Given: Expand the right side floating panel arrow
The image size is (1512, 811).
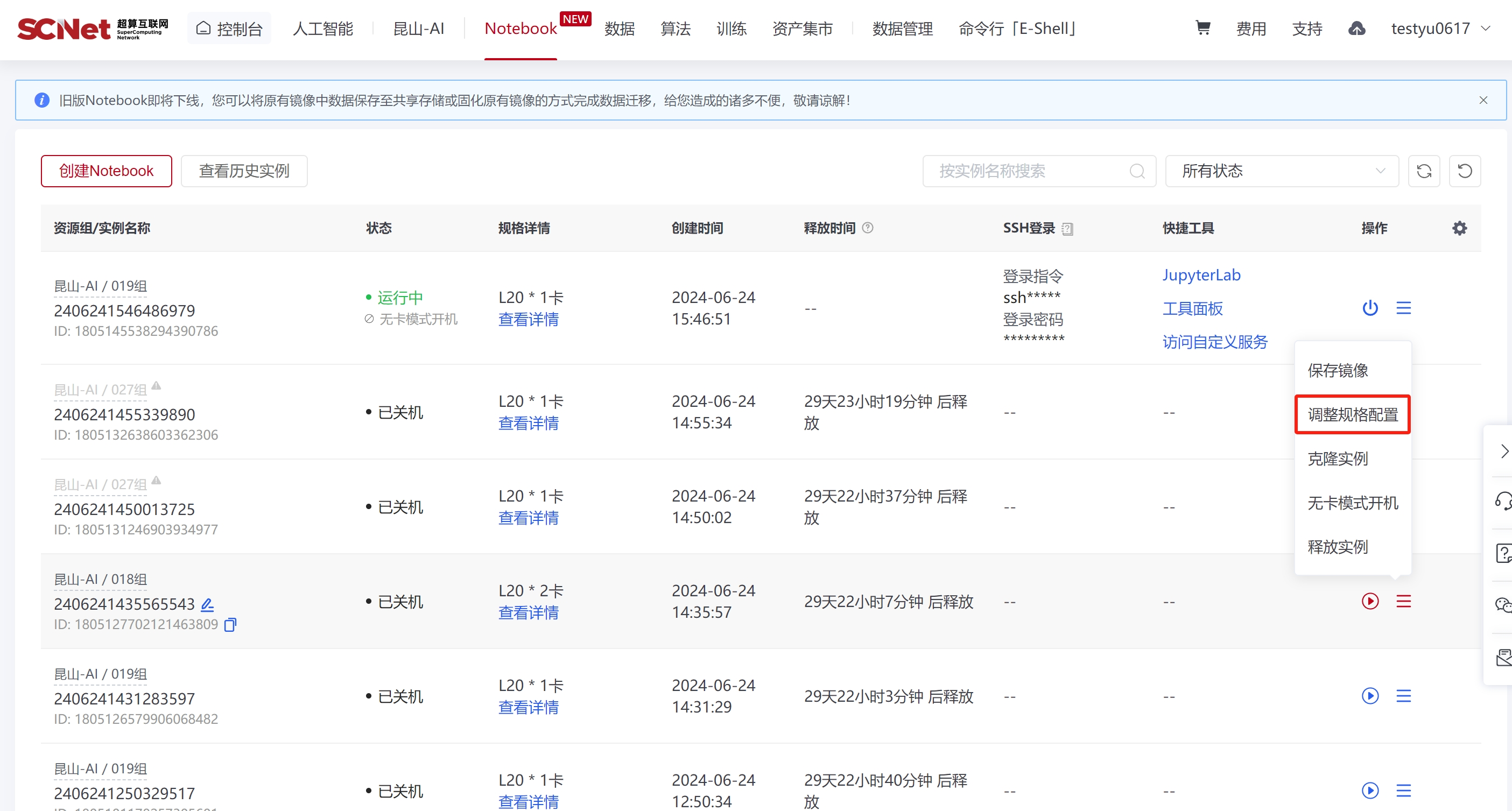Looking at the screenshot, I should tap(1503, 450).
